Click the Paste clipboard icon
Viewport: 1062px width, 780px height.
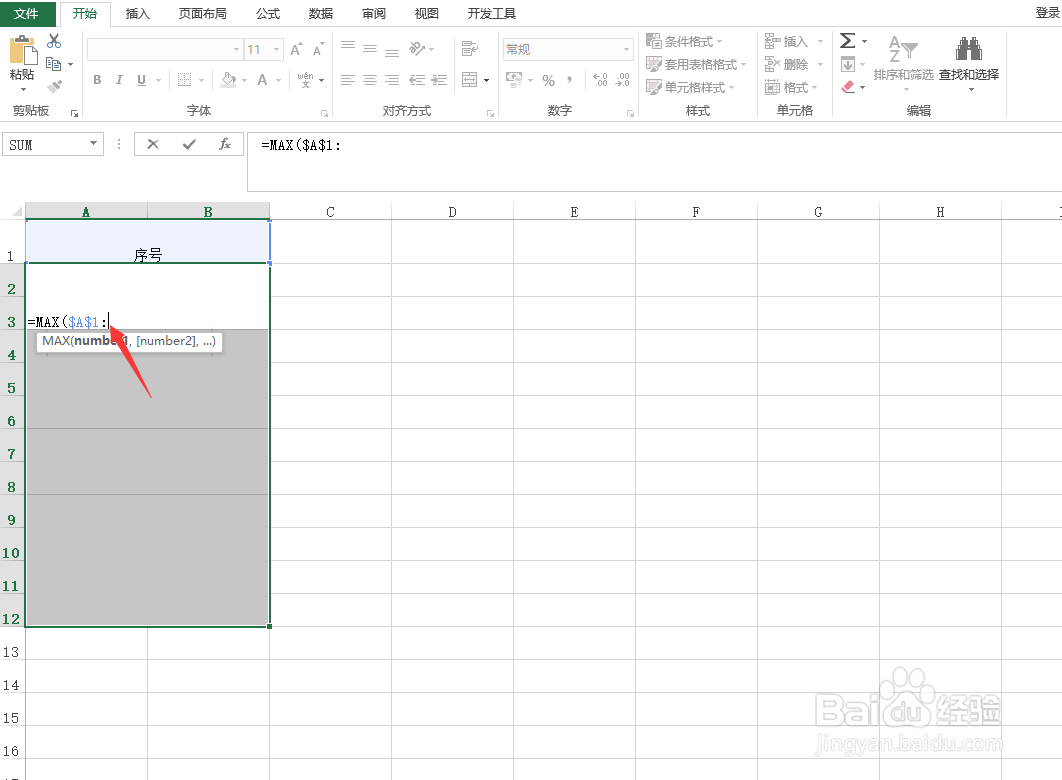click(22, 51)
